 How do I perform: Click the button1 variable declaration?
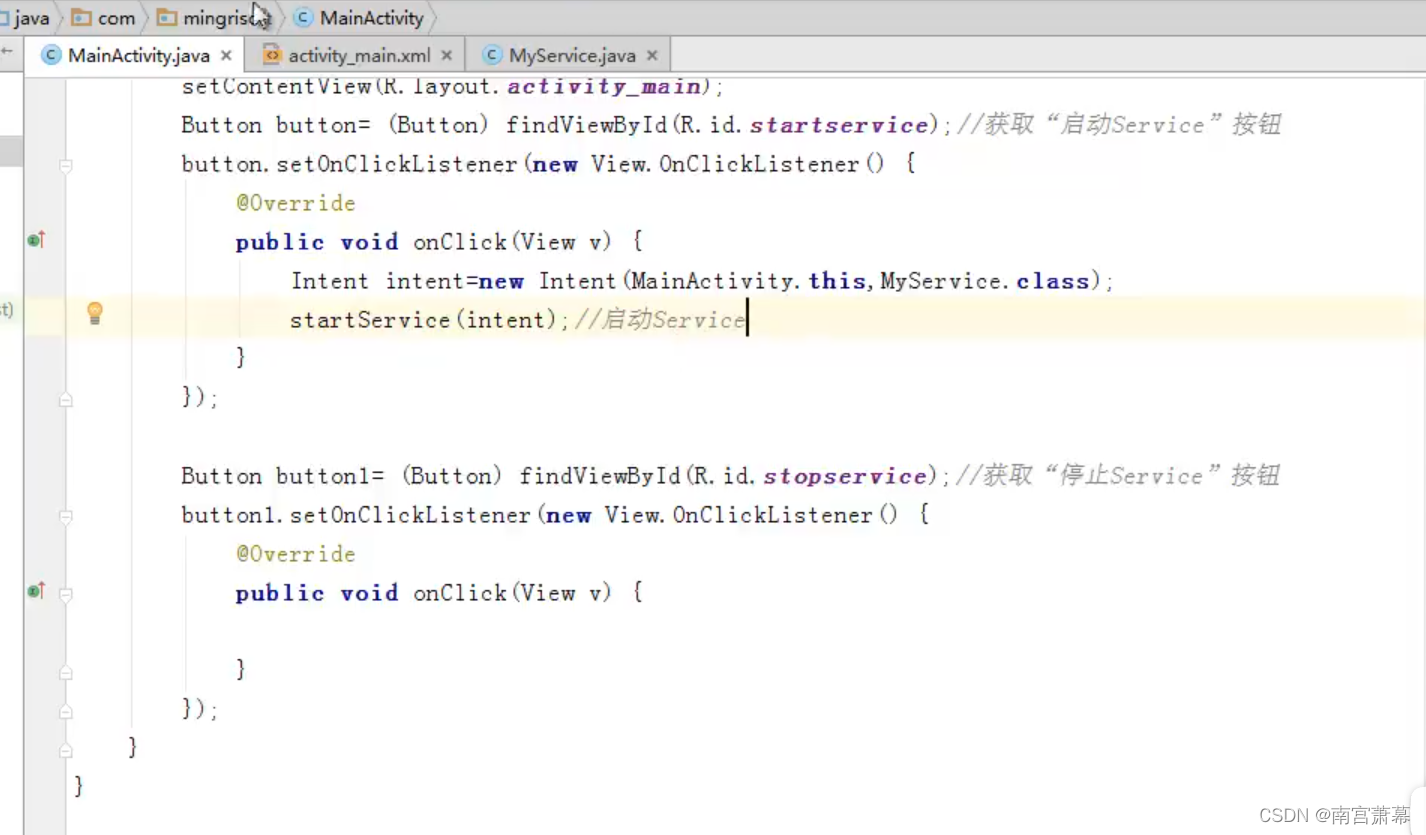[x=324, y=476]
